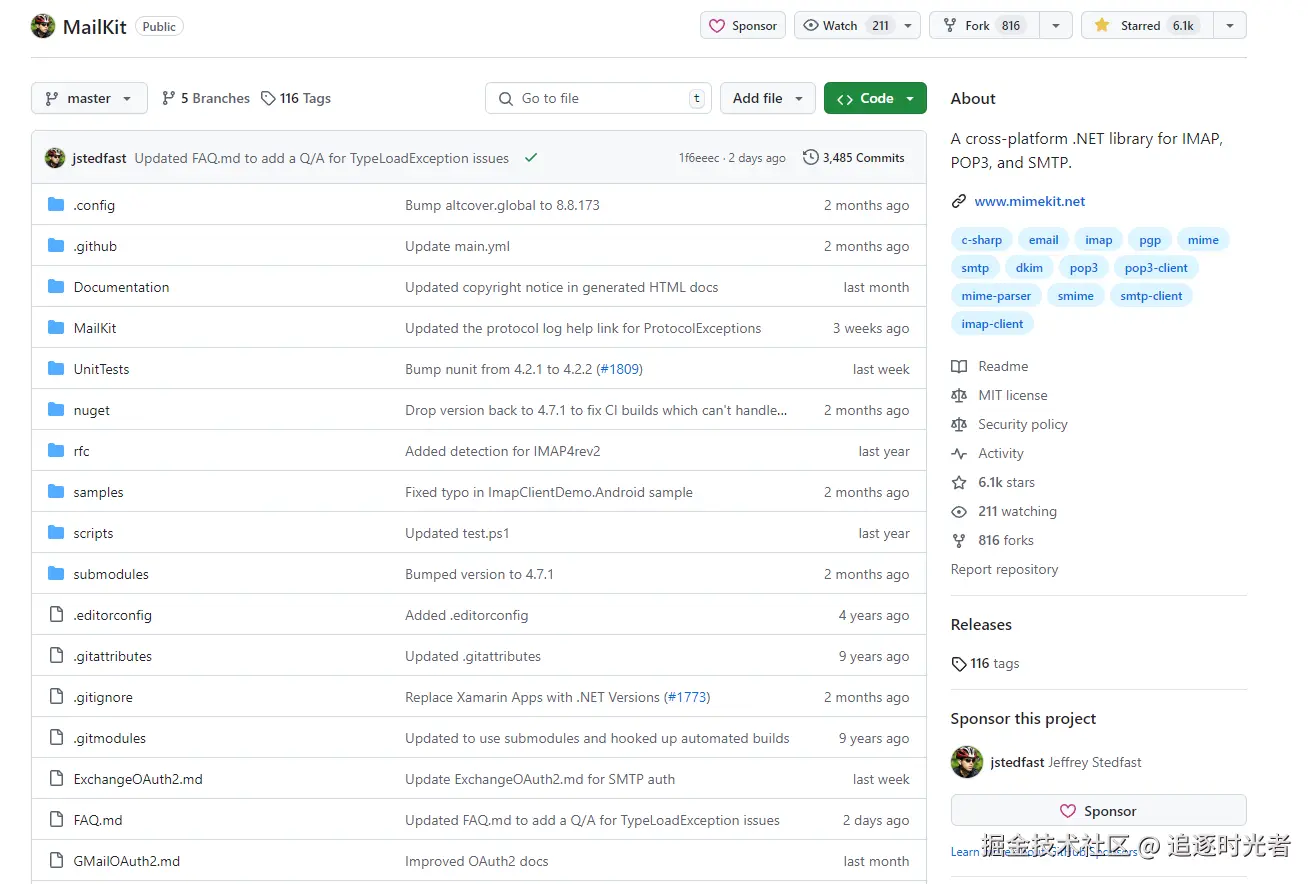Click the rfc folder icon
1316x884 pixels.
(56, 451)
